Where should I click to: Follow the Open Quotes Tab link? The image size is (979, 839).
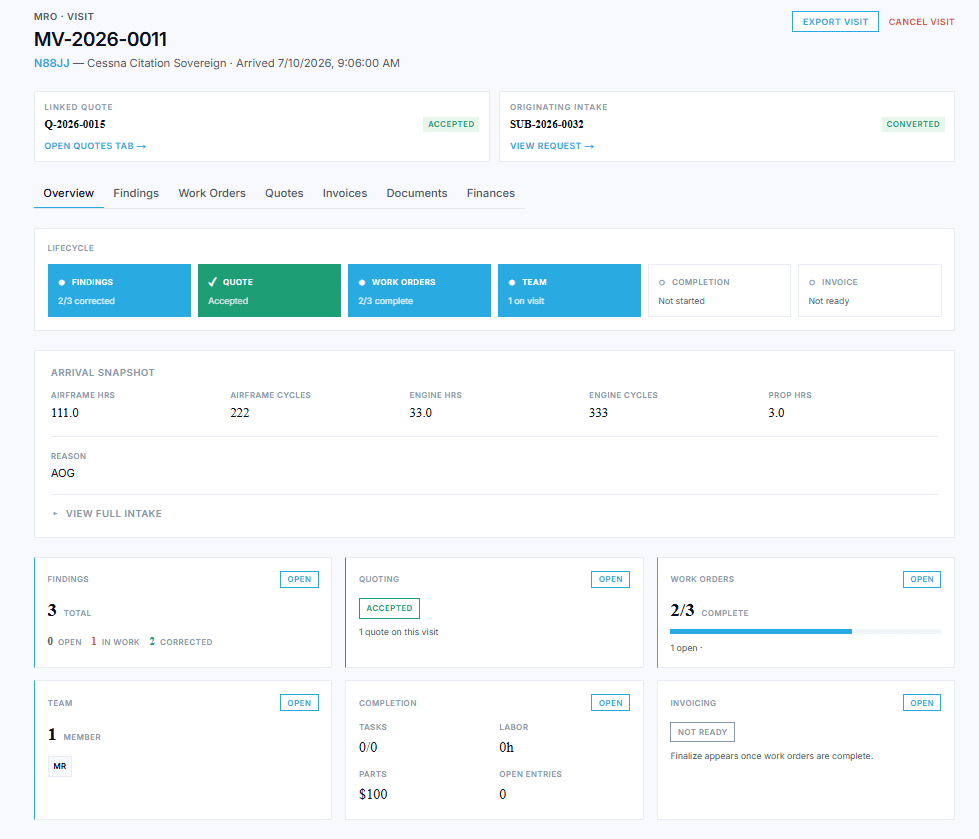(95, 146)
